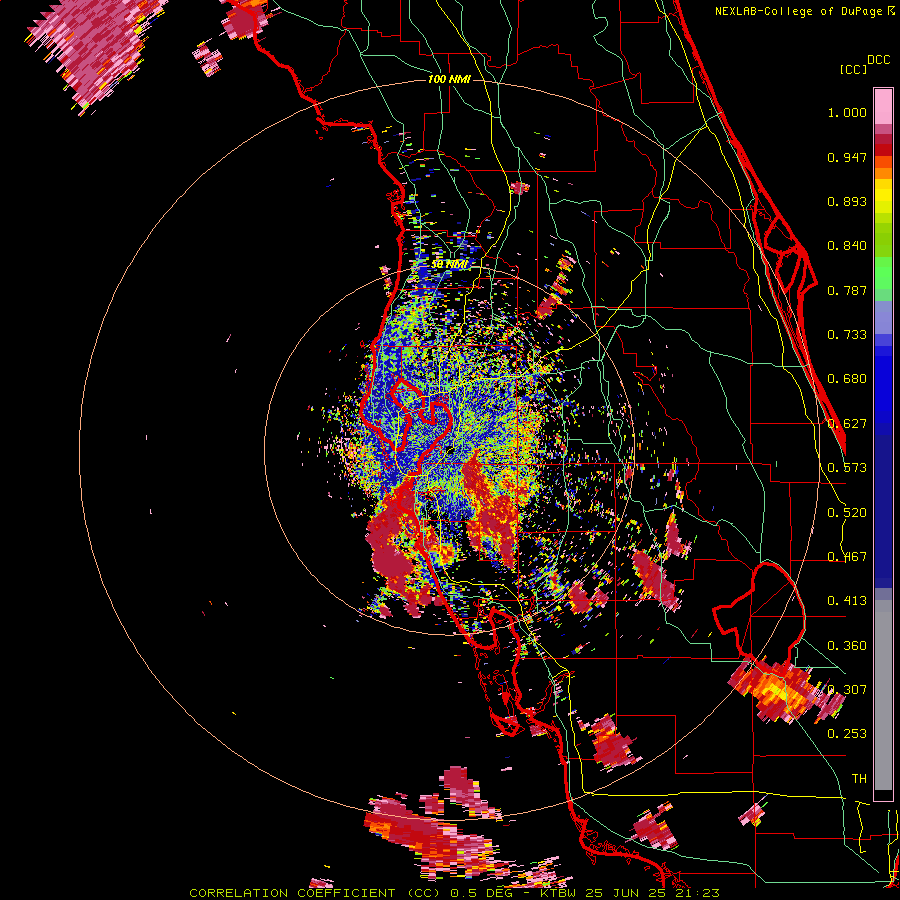
Task: Select the 0.520 scale value
Action: point(847,513)
